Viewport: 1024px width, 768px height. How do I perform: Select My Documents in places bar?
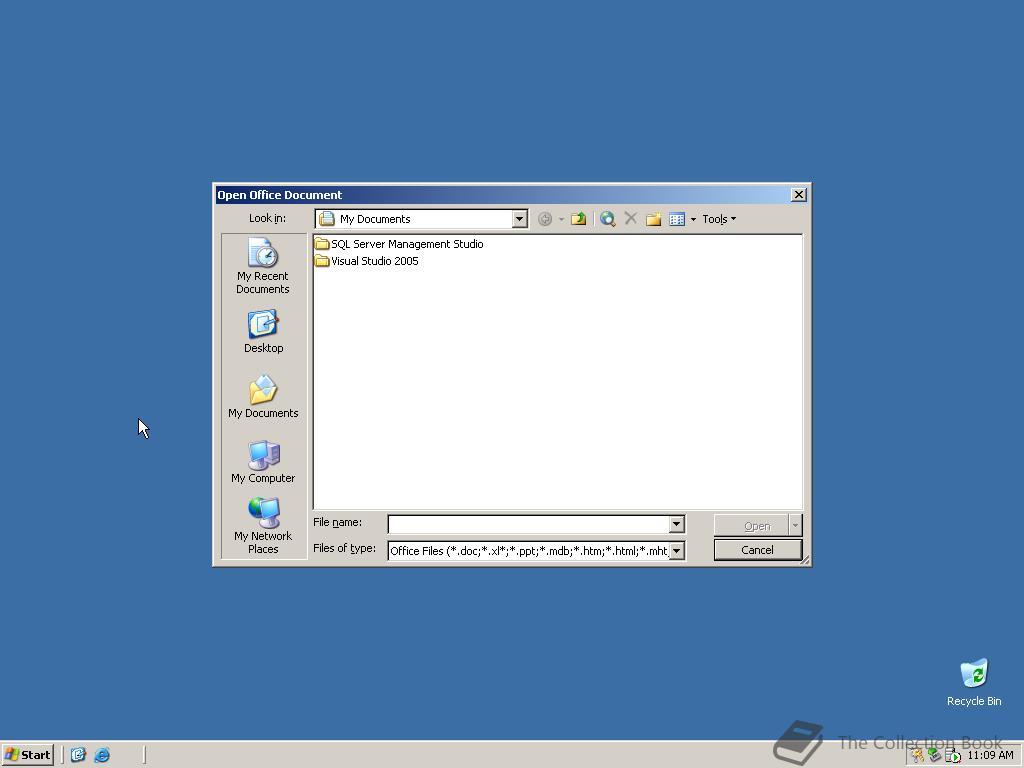tap(263, 397)
